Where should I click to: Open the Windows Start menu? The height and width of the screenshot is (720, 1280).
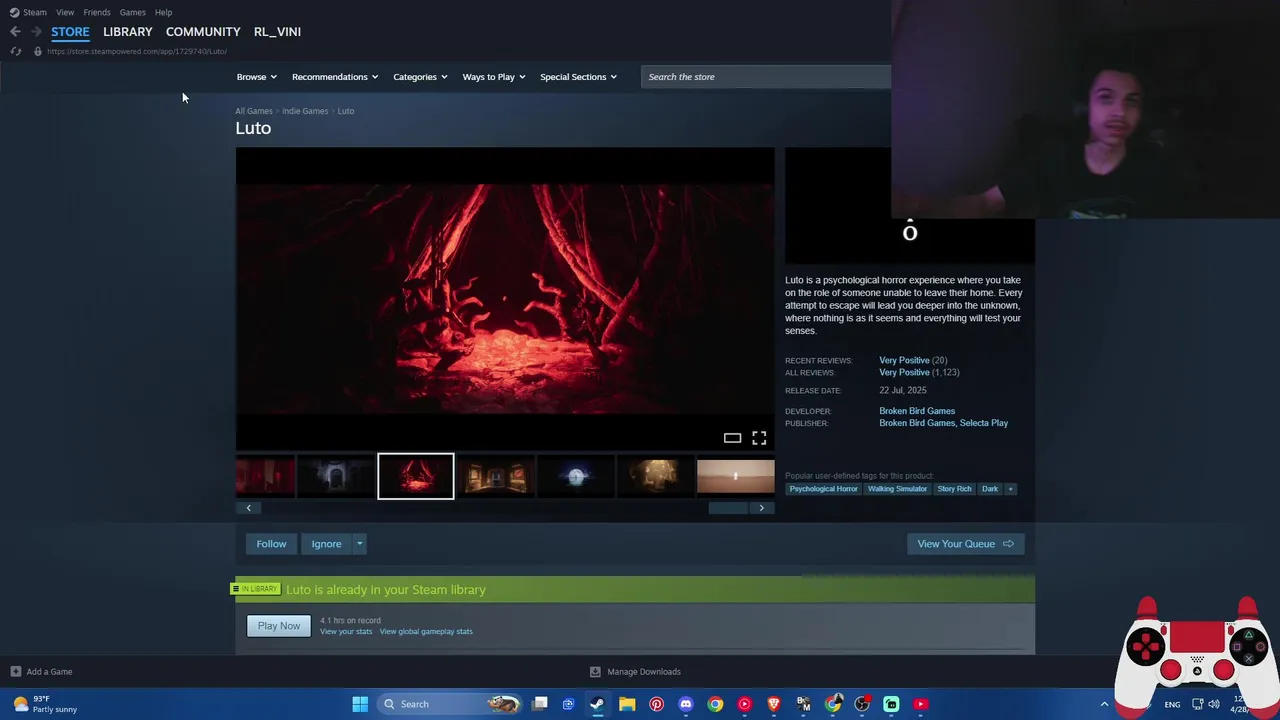(x=360, y=704)
